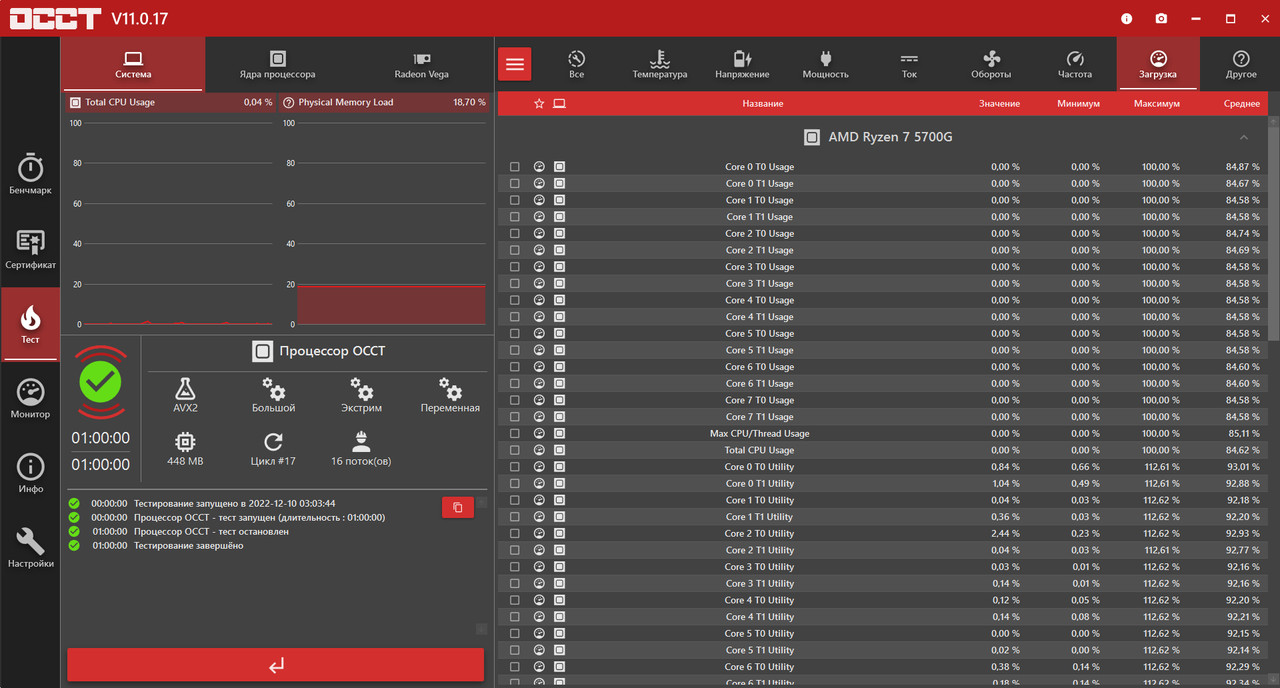Screen dimensions: 1280x688
Task: Click the Physical Memory Load help icon
Action: [x=288, y=102]
